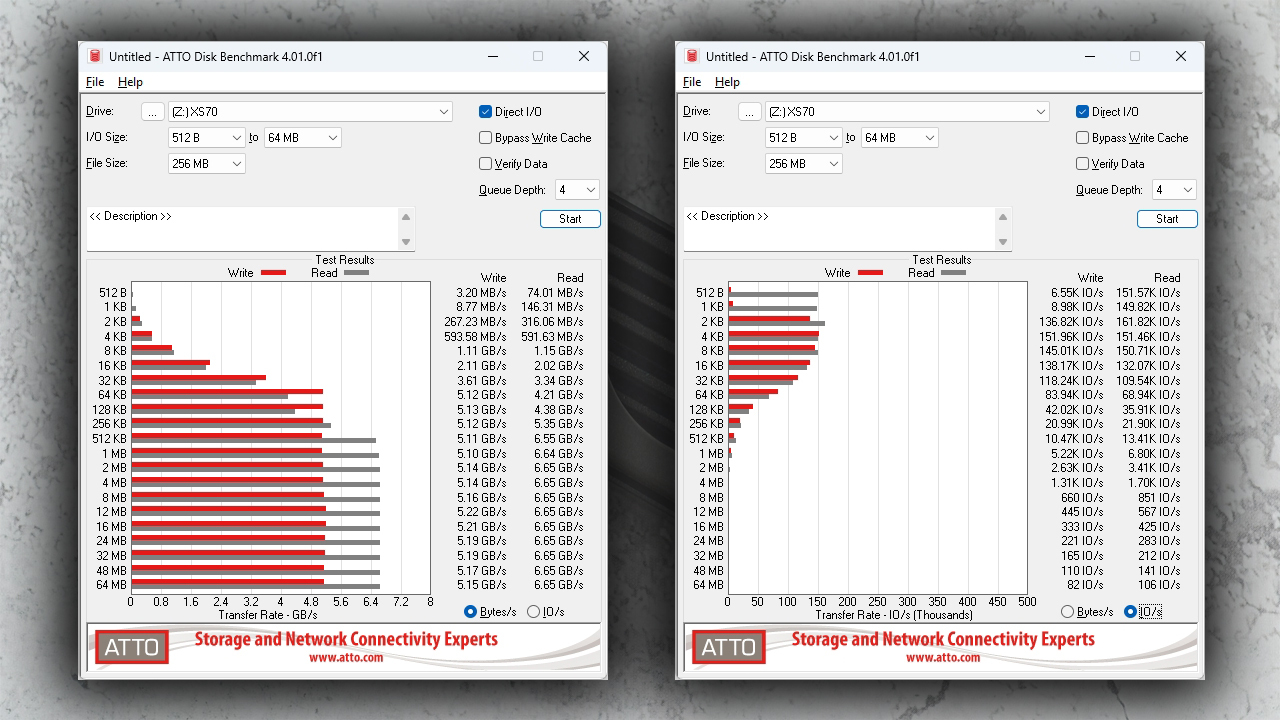Open I/O Size 512 B dropdown in left window
Image resolution: width=1280 pixels, height=720 pixels.
point(206,138)
